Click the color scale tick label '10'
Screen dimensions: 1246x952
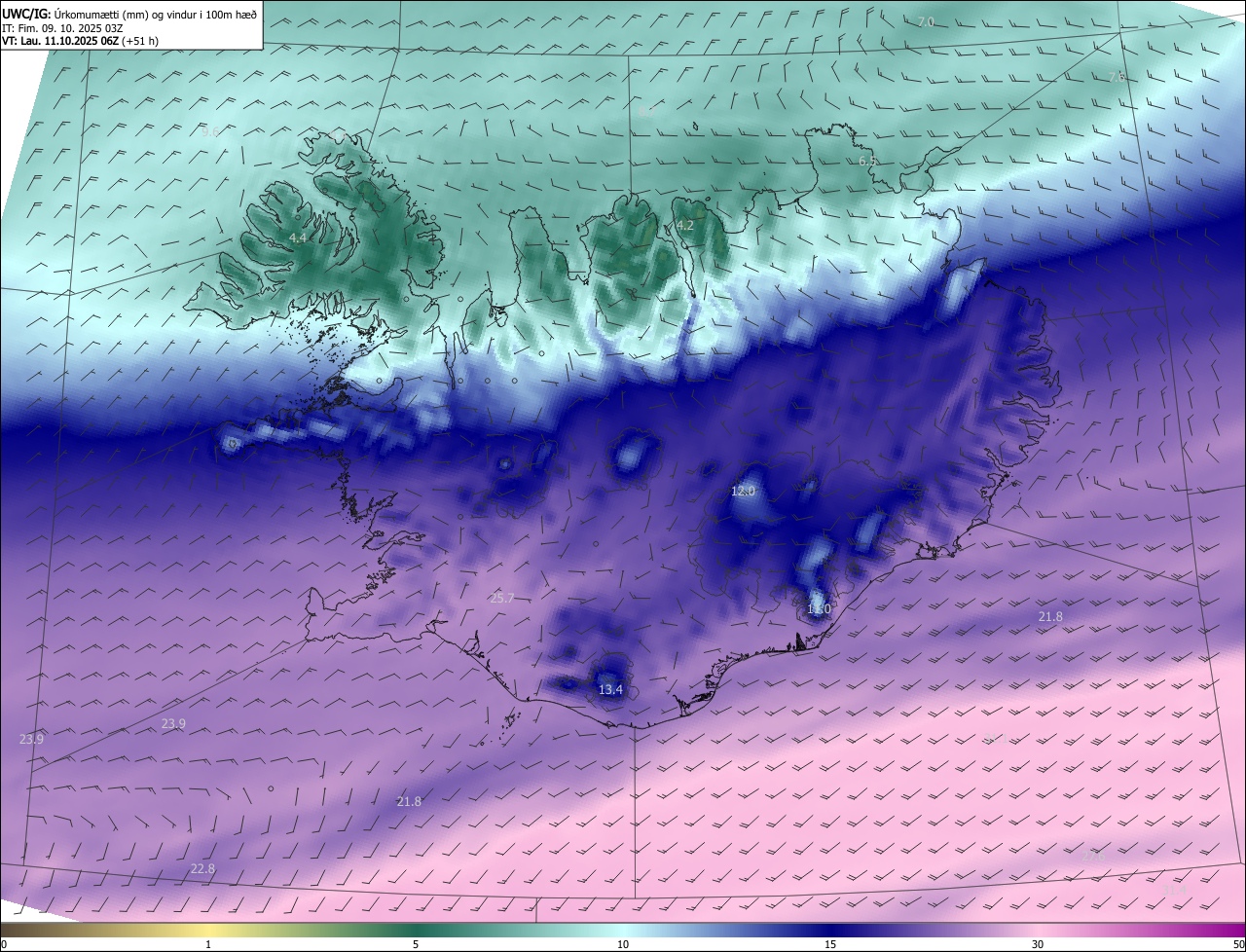coord(623,944)
